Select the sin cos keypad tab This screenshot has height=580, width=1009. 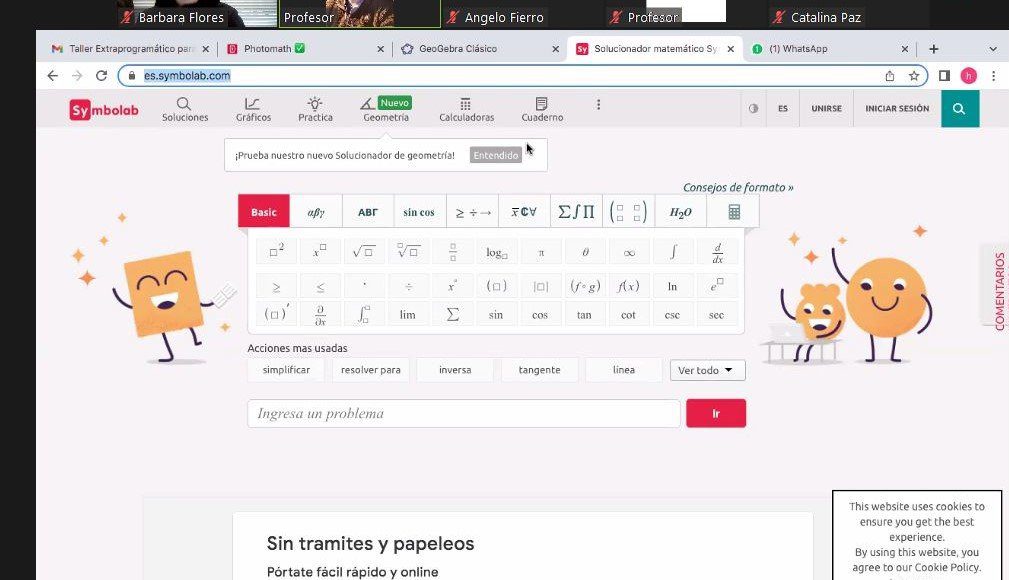tap(419, 212)
